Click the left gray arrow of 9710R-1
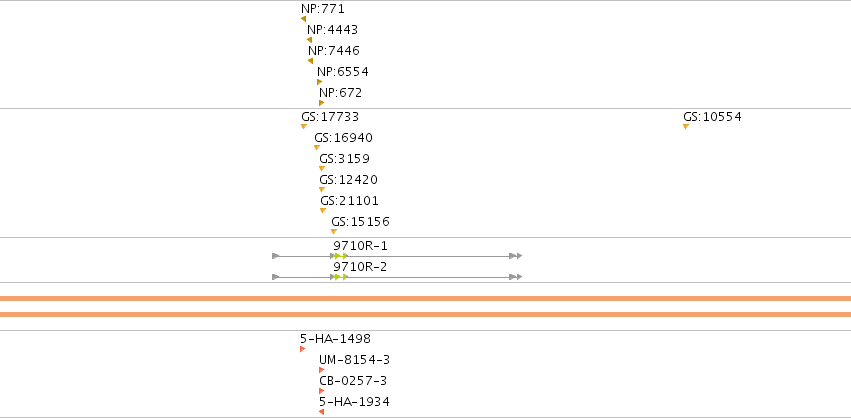This screenshot has width=851, height=418. click(276, 256)
